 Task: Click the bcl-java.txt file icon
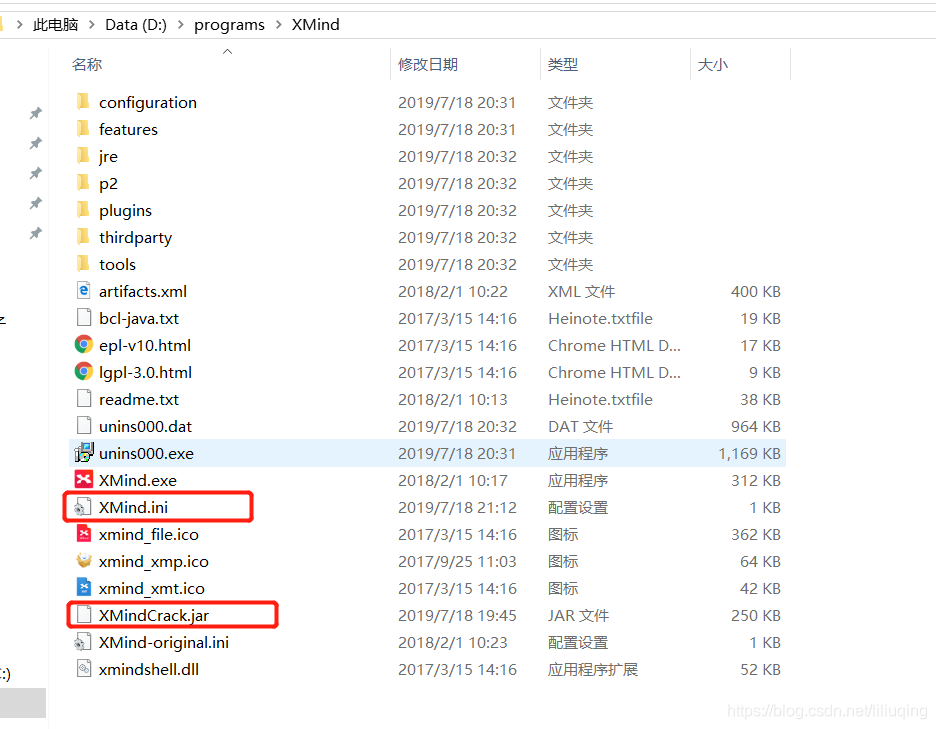coord(84,318)
